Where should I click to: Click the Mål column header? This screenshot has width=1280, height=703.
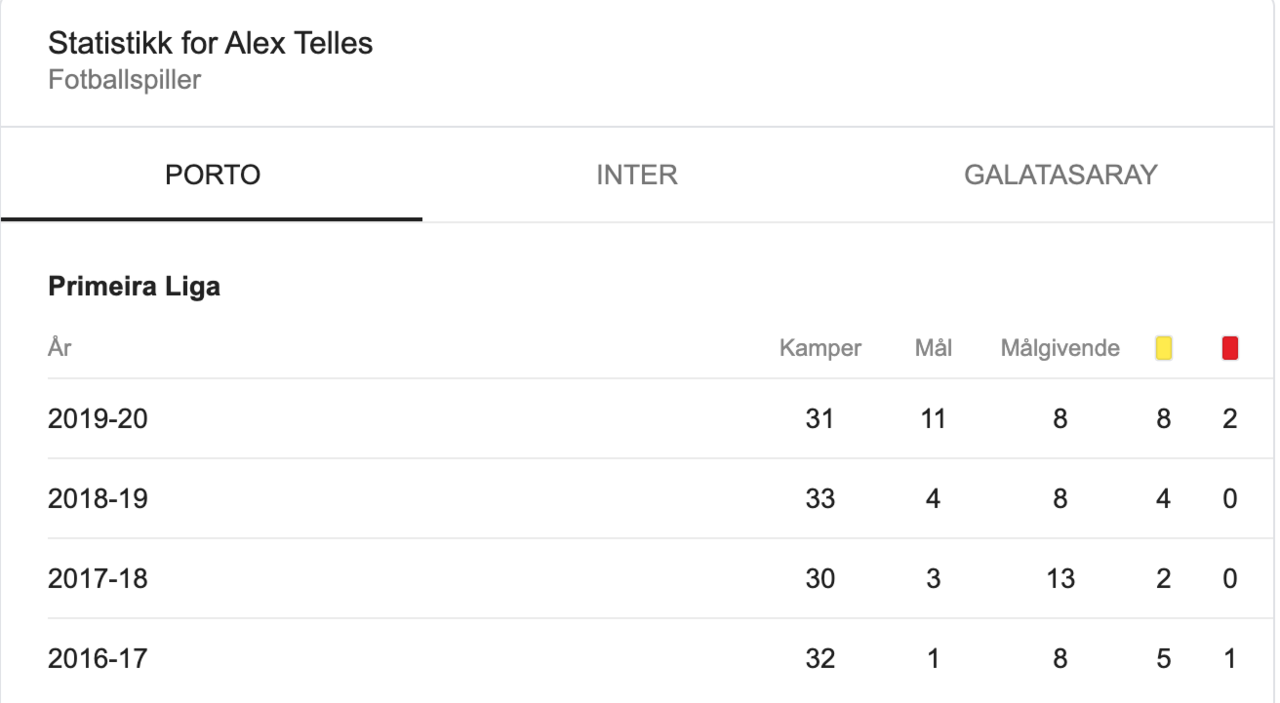coord(933,349)
